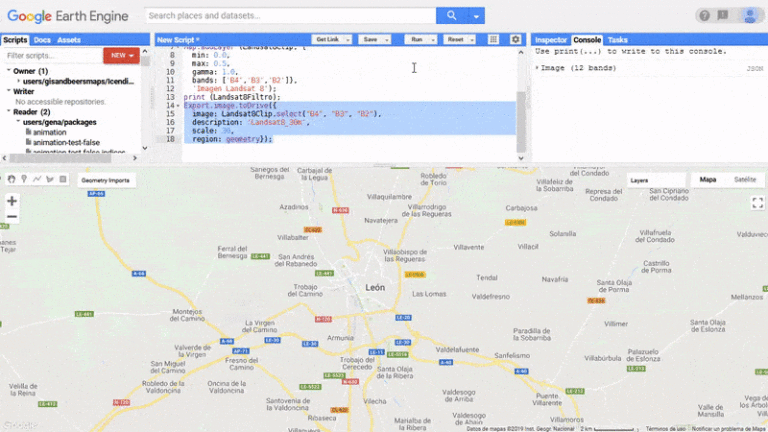
Task: Open the Save dropdown arrow
Action: 387,40
